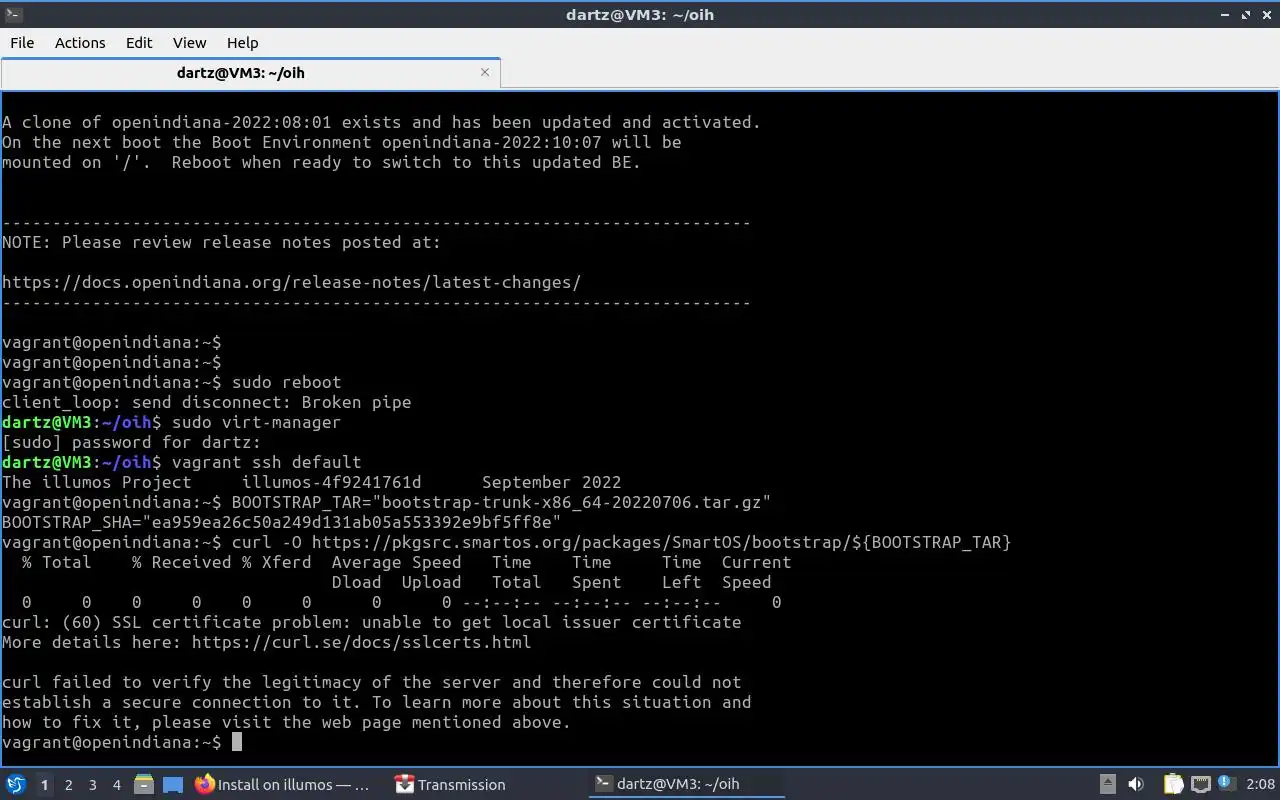Click "[sudo] password for dartz:" line
The width and height of the screenshot is (1280, 800).
131,442
